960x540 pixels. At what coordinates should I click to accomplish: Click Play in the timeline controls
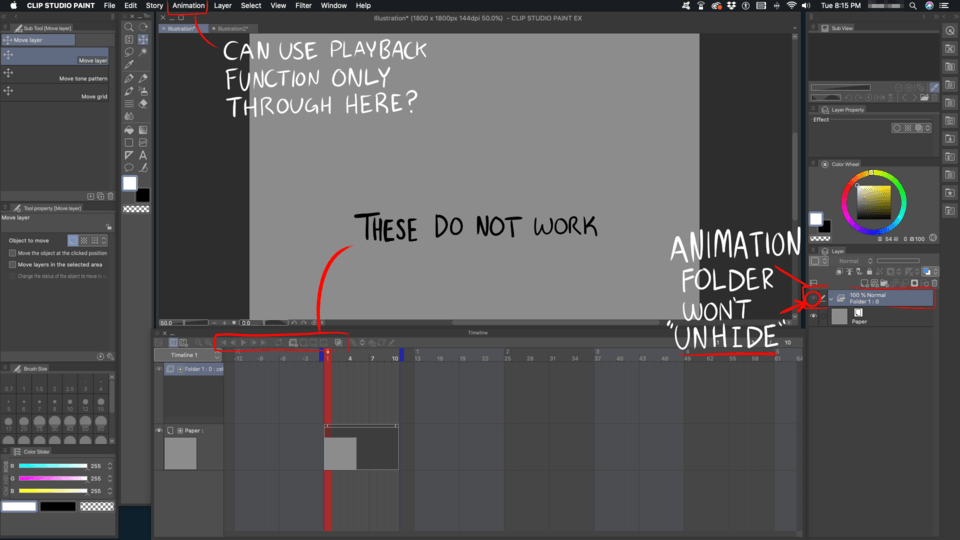point(243,343)
